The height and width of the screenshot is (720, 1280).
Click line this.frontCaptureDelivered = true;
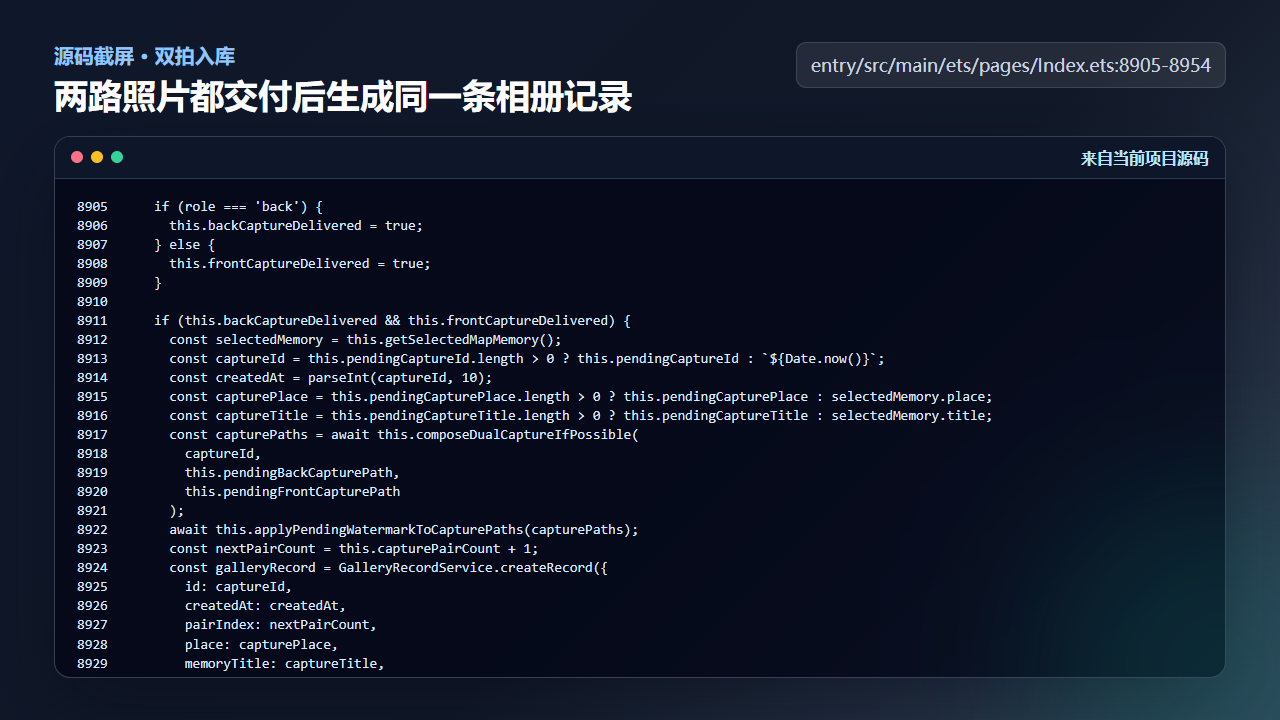(300, 263)
